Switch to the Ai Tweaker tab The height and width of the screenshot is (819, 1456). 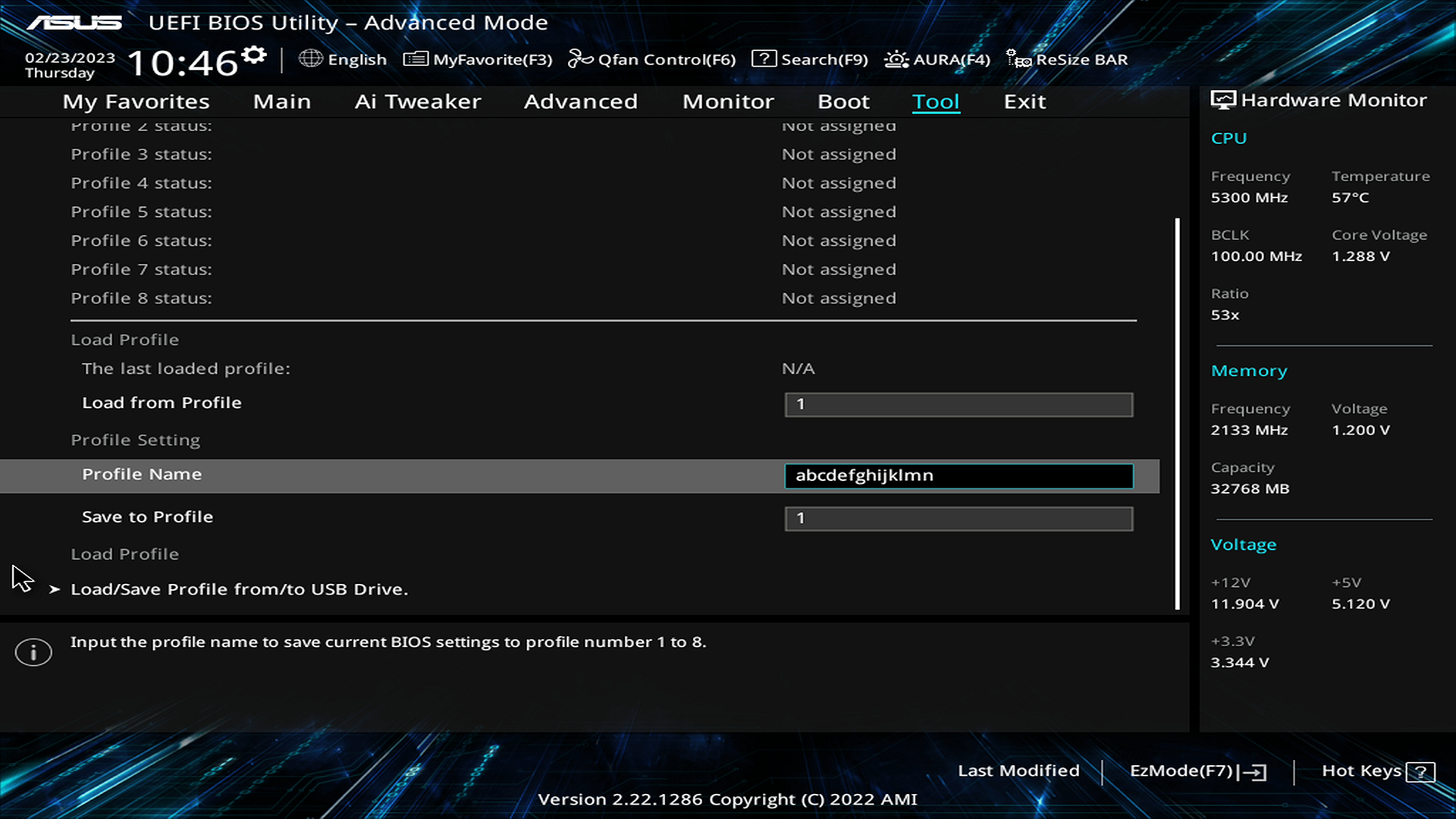click(x=417, y=102)
